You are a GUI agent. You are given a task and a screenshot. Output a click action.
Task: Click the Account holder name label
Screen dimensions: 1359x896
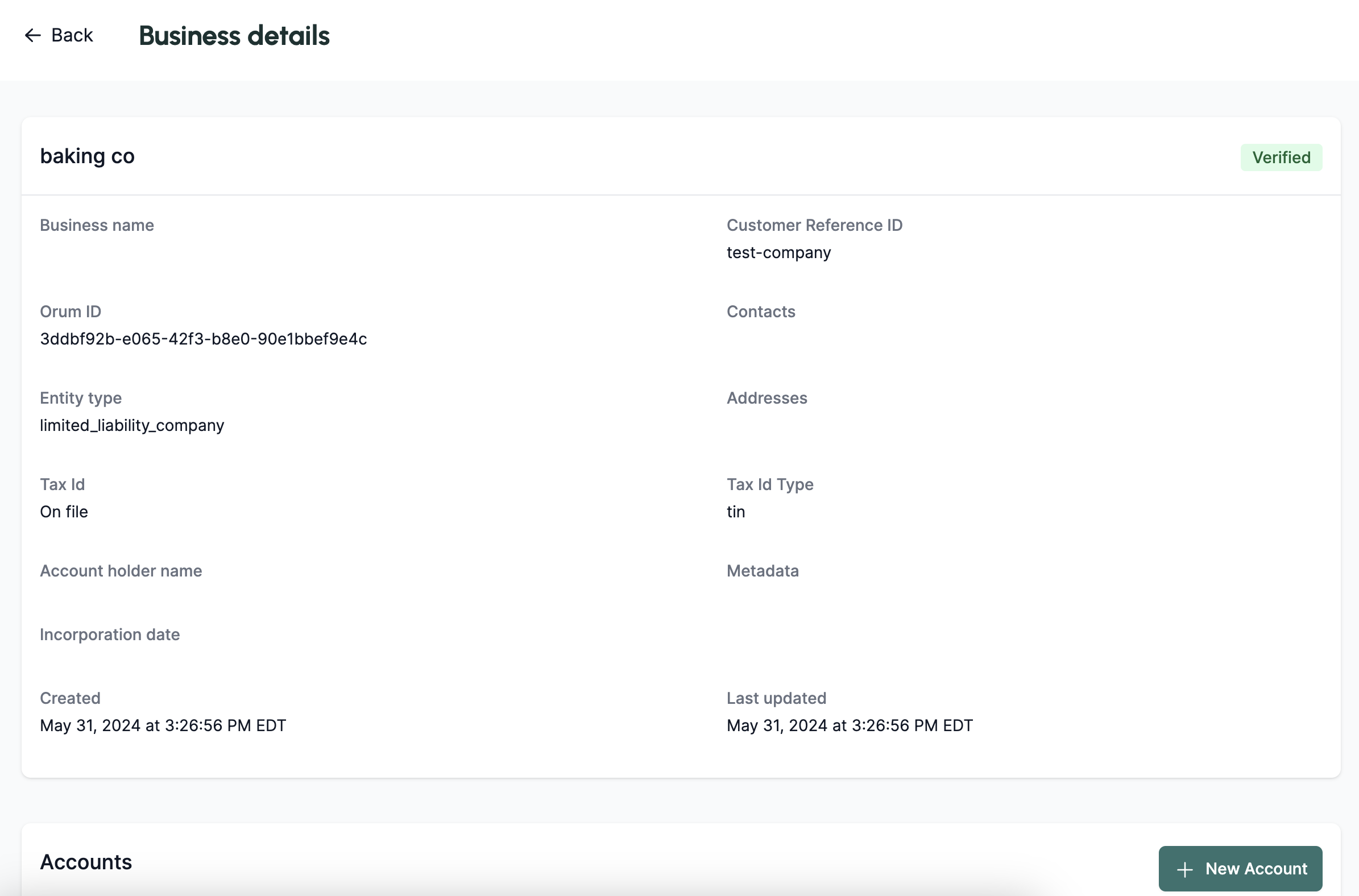[121, 571]
